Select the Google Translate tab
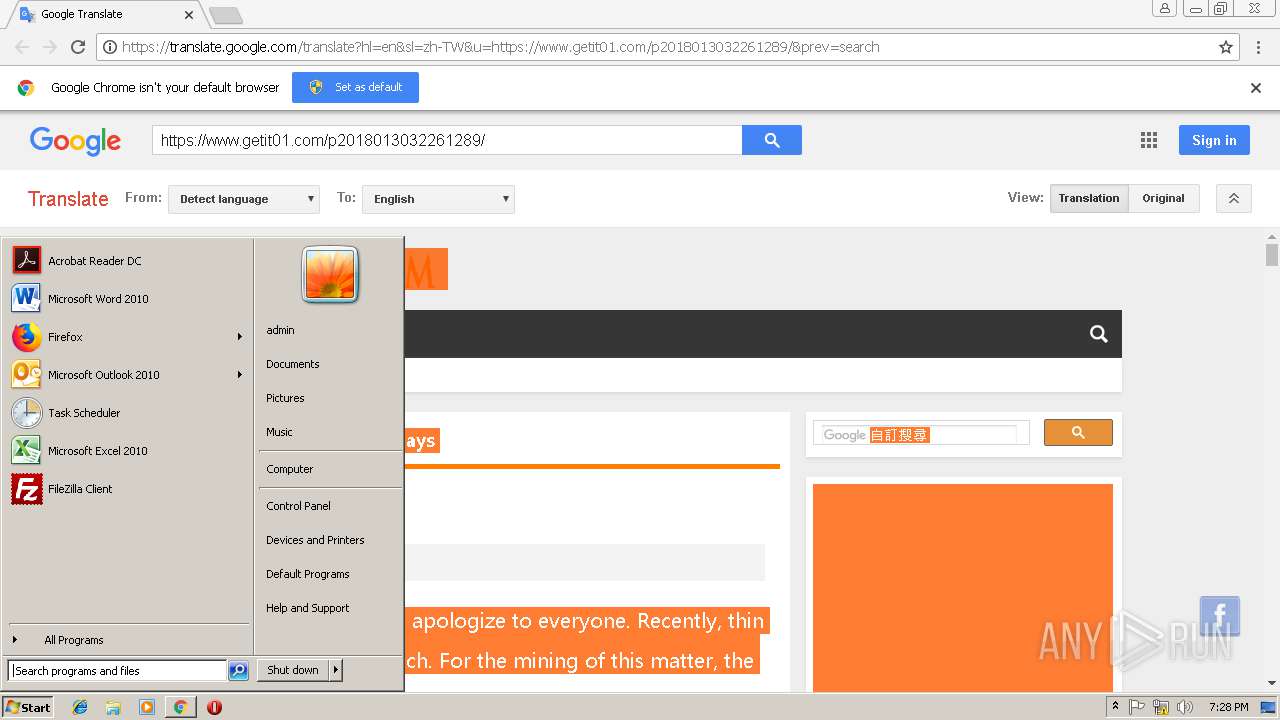The height and width of the screenshot is (720, 1280). pos(105,14)
